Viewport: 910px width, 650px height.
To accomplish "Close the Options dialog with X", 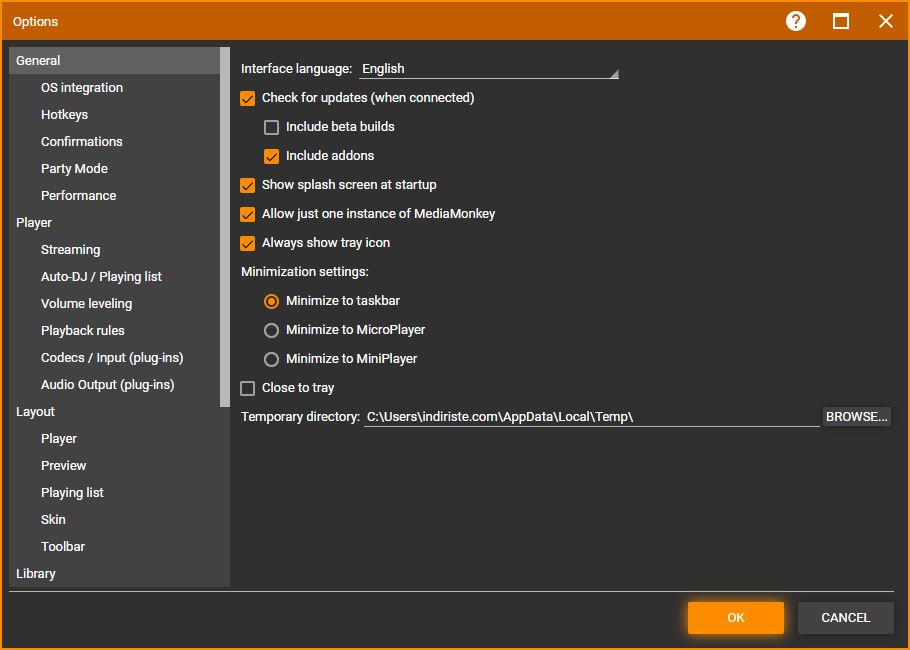I will pyautogui.click(x=886, y=21).
